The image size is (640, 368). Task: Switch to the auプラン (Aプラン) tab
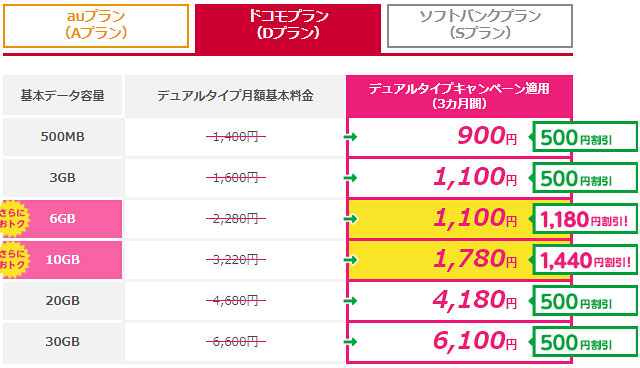click(96, 26)
